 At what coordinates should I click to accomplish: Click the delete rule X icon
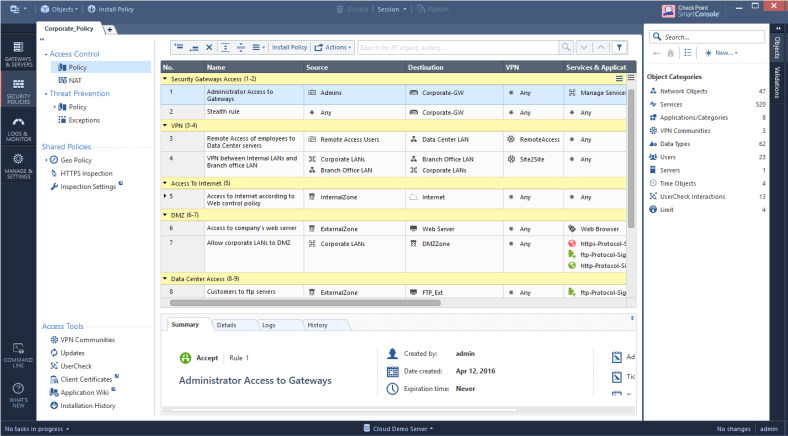pyautogui.click(x=209, y=47)
